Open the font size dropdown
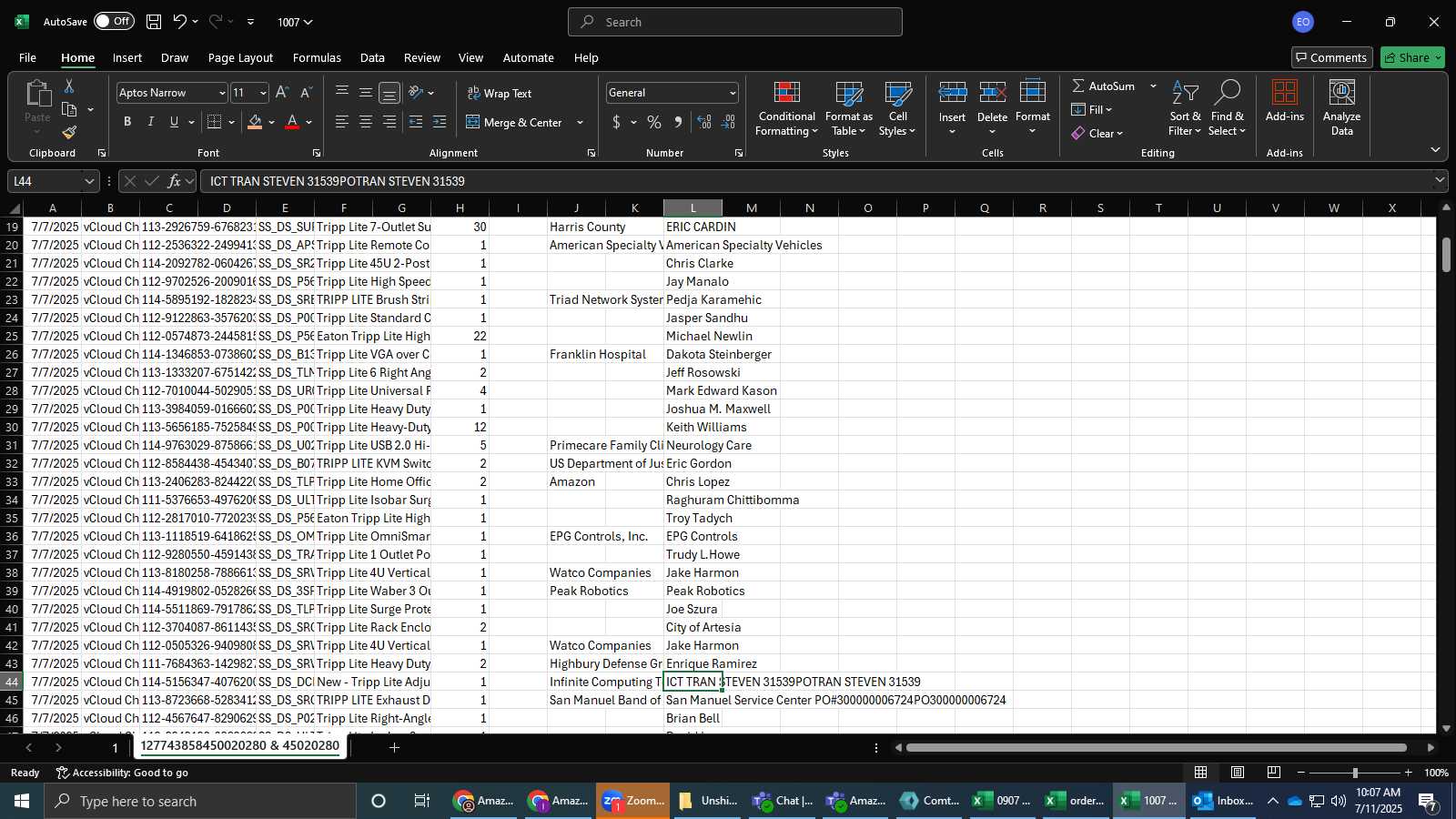The width and height of the screenshot is (1456, 819). pos(263,93)
